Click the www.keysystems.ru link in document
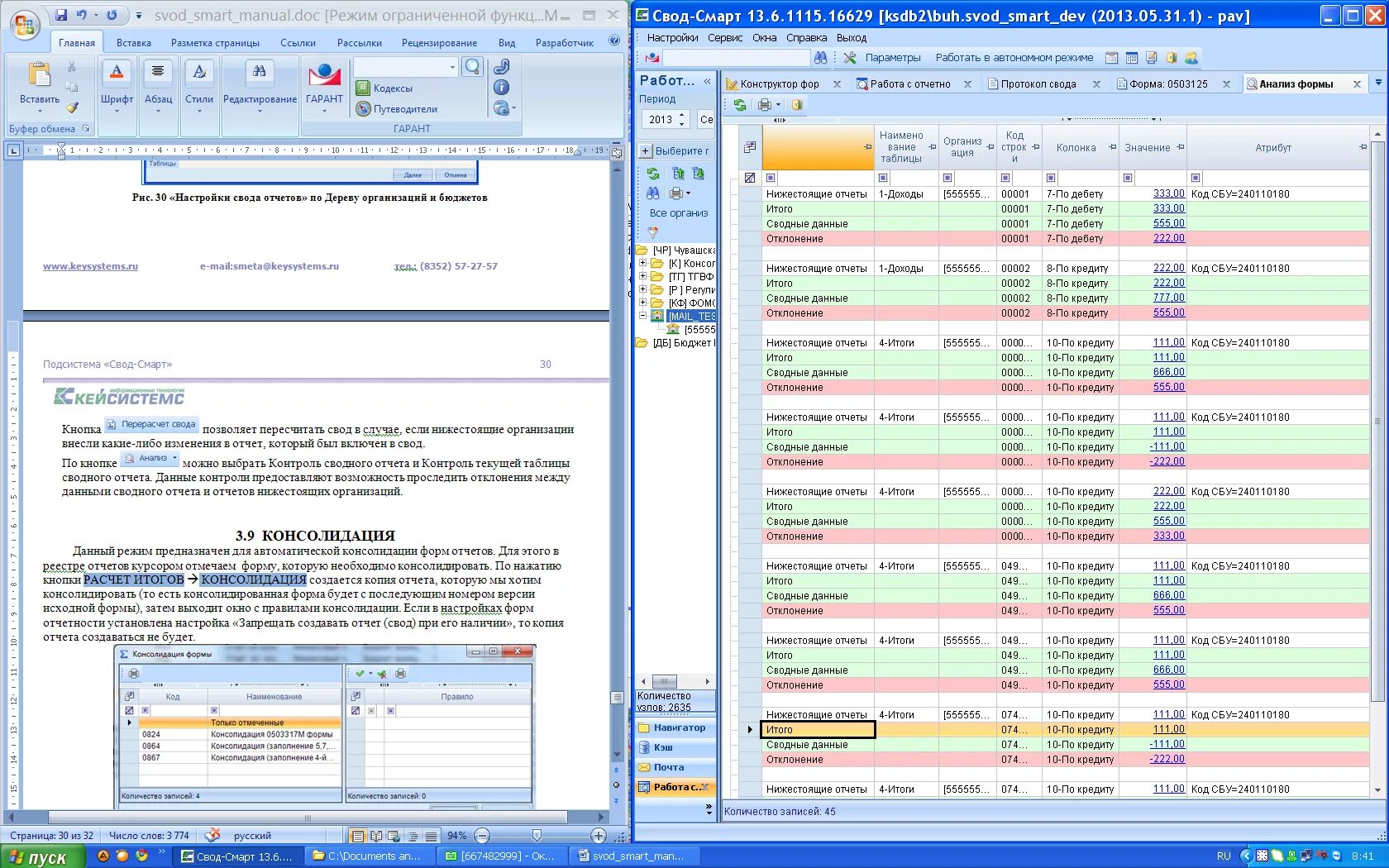 (90, 266)
